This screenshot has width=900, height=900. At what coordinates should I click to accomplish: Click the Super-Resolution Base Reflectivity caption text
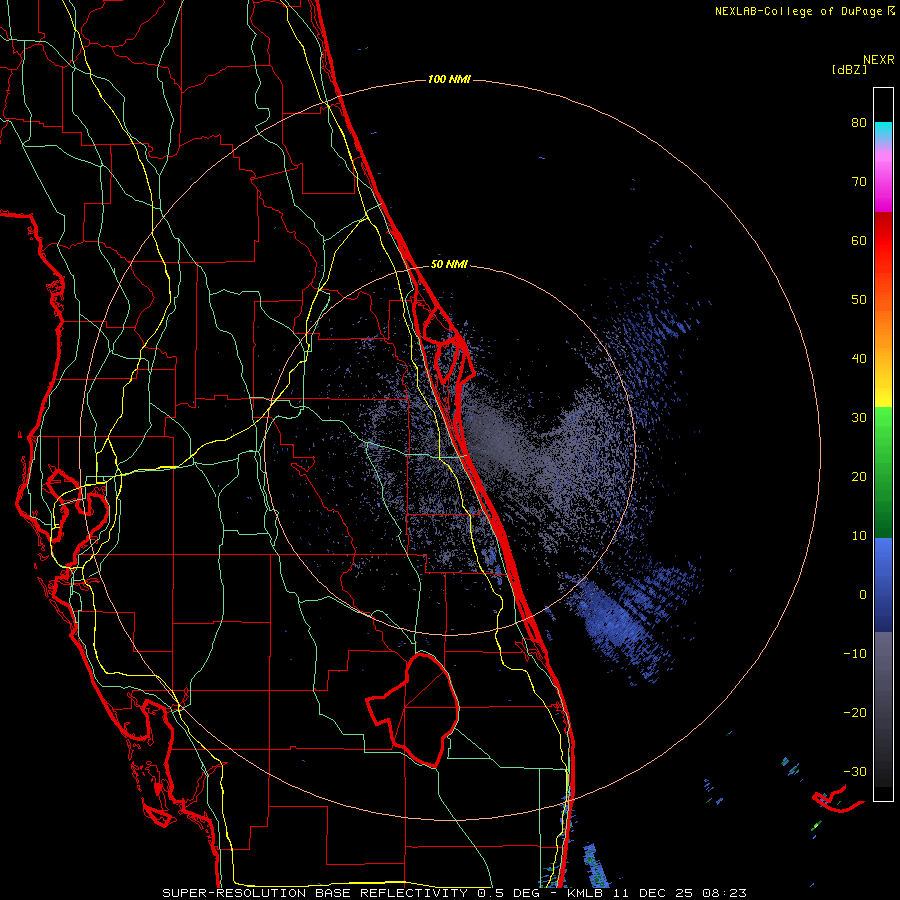coord(352,893)
